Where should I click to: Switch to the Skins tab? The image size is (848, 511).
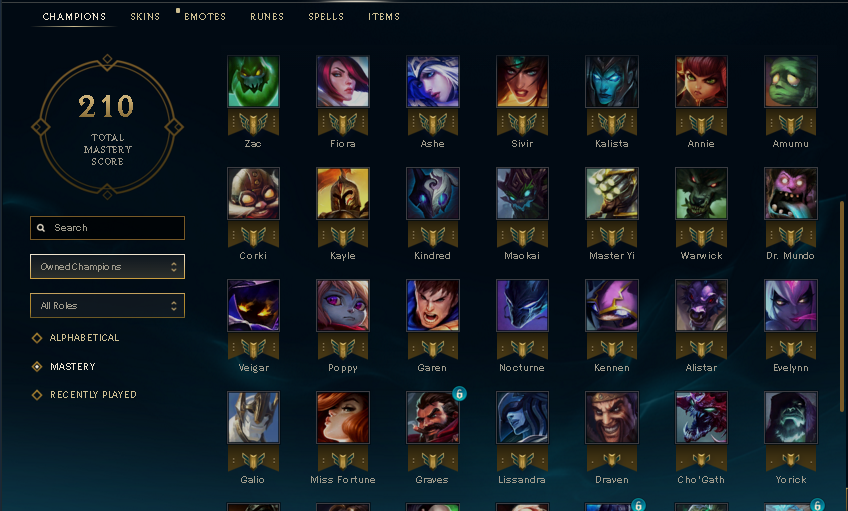pyautogui.click(x=145, y=17)
